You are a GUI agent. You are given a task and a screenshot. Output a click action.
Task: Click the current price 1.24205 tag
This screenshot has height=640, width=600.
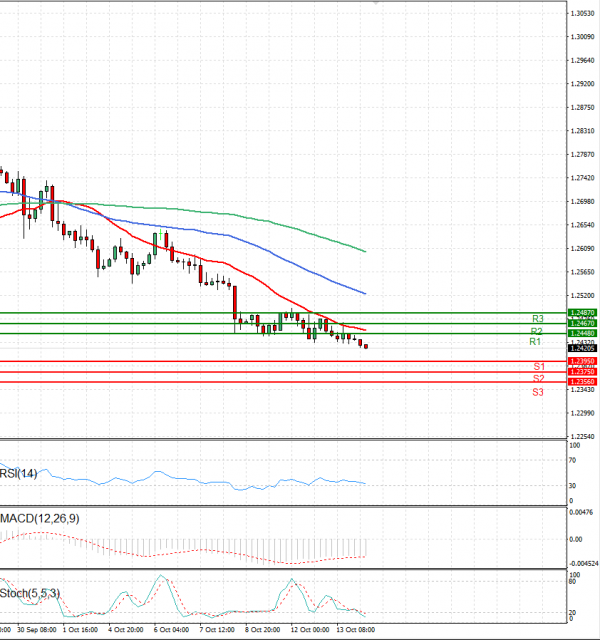[583, 348]
